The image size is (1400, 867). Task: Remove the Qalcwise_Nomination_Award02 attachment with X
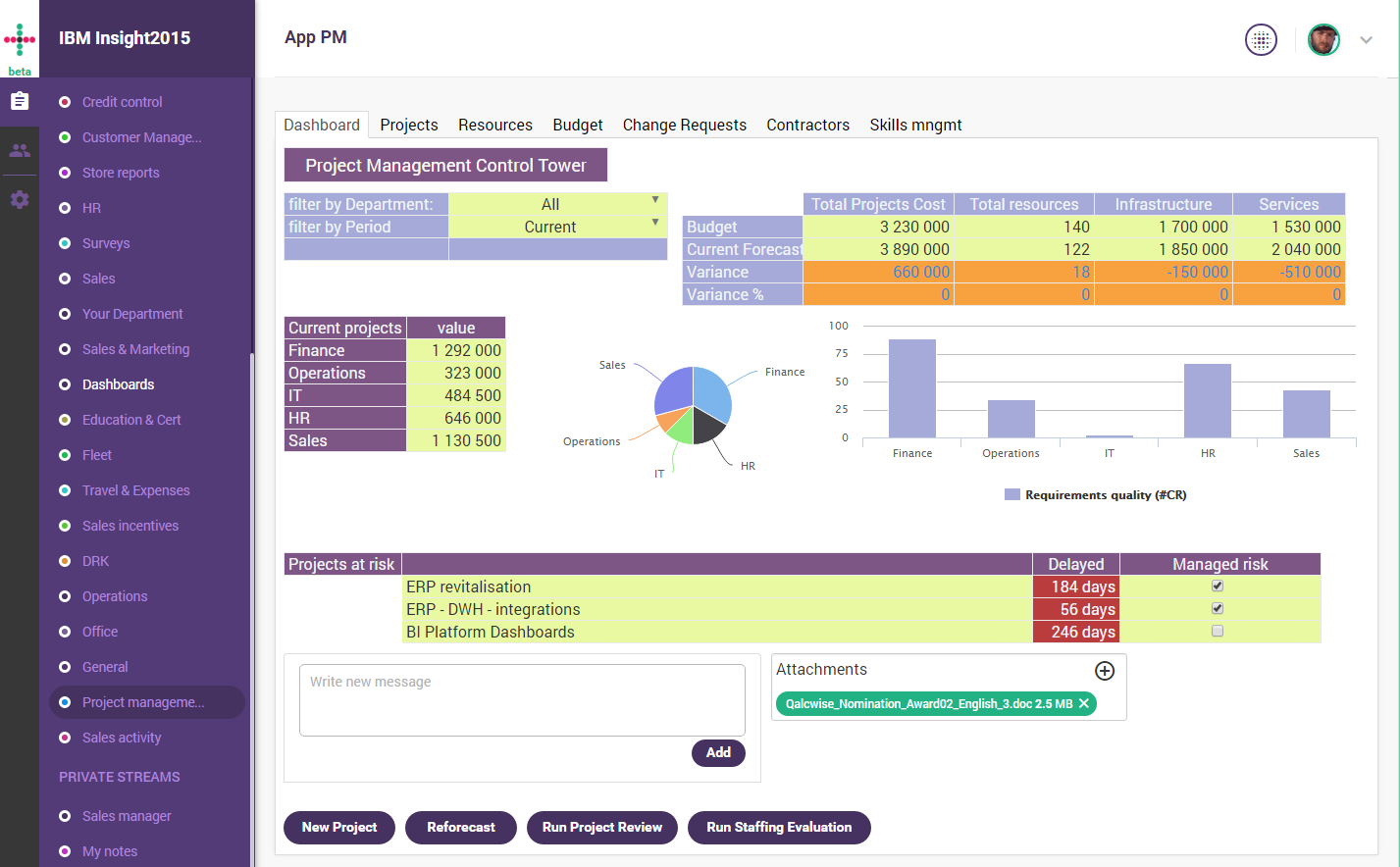[1084, 703]
